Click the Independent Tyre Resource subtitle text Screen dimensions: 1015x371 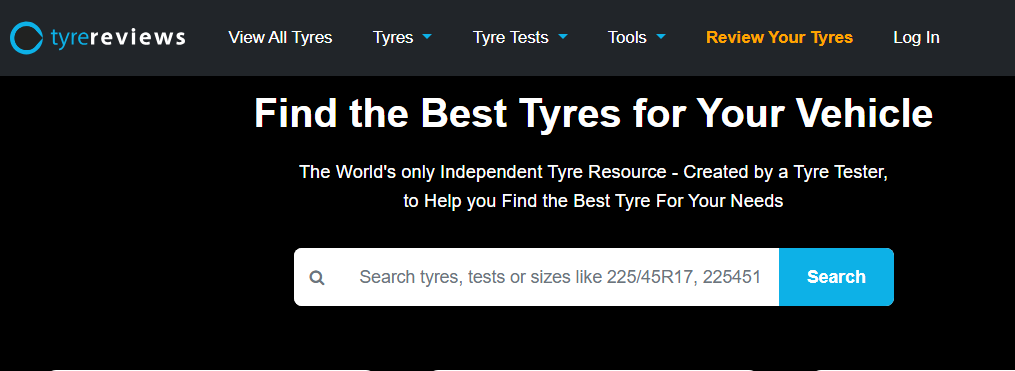point(593,186)
